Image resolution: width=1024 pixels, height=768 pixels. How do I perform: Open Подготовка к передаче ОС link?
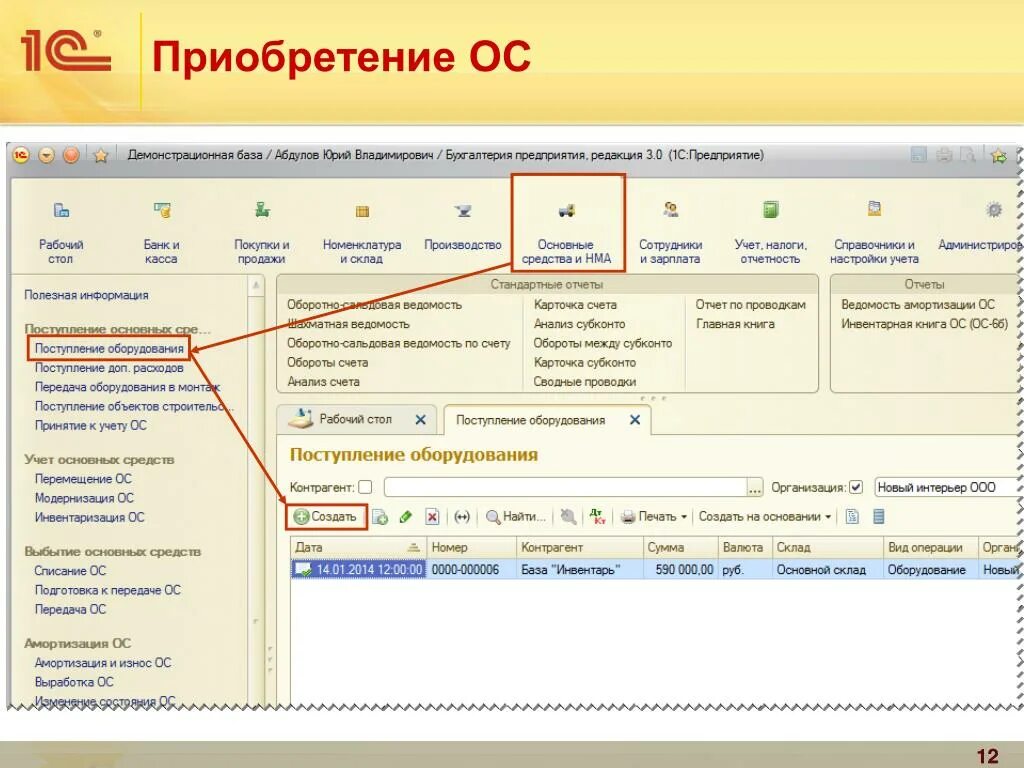108,590
